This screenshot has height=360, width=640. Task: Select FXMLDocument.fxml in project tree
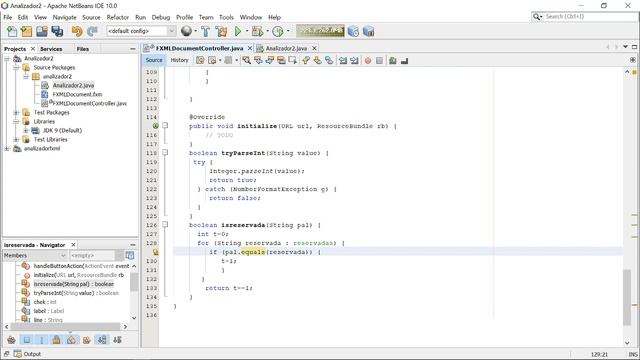pyautogui.click(x=77, y=94)
